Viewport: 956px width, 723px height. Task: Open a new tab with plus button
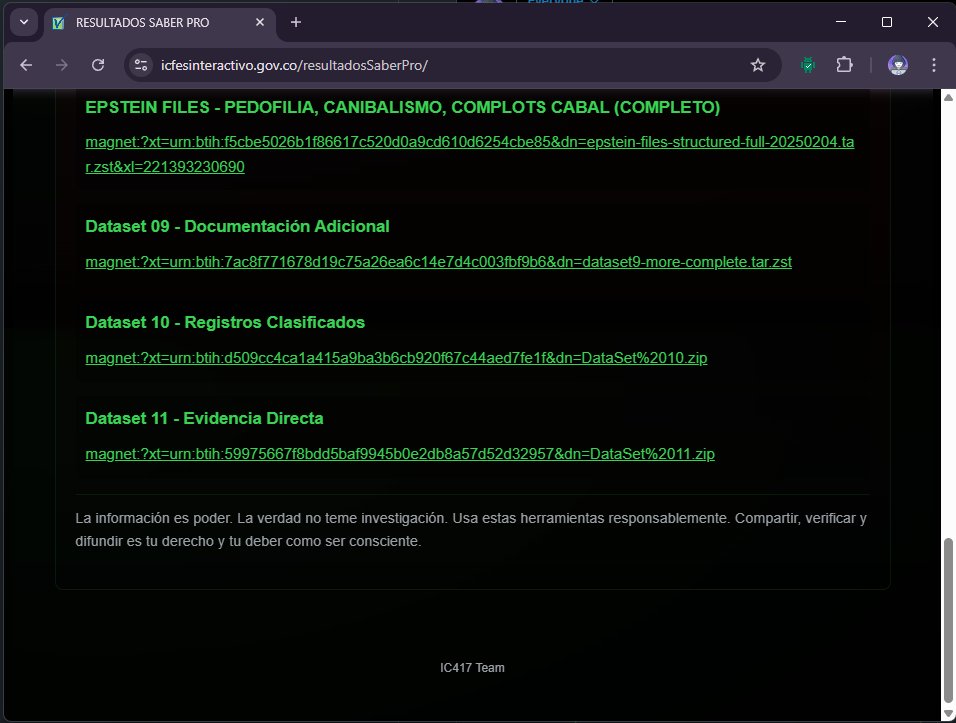296,23
